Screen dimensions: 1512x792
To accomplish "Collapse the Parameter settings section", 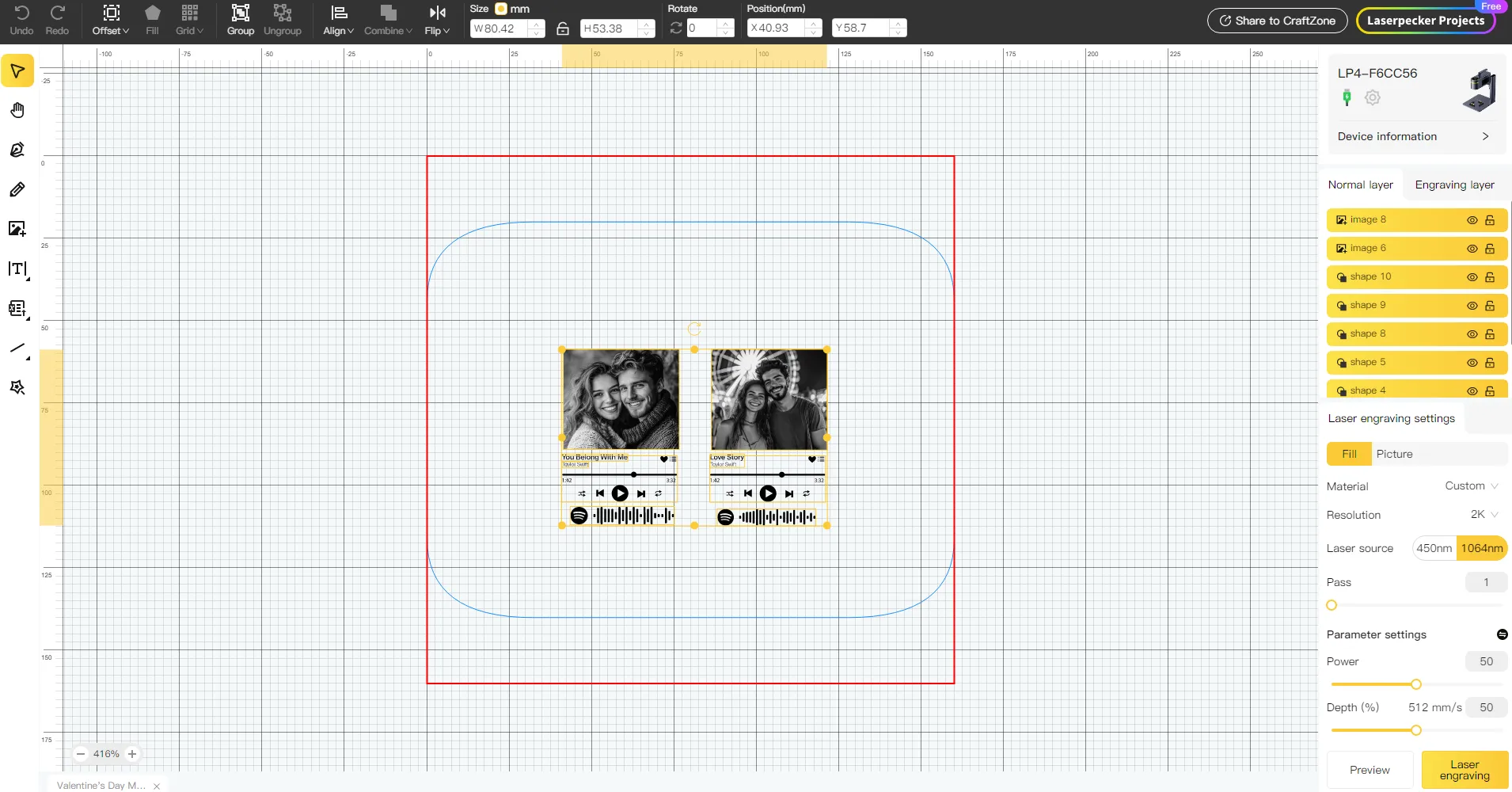I will coord(1502,634).
